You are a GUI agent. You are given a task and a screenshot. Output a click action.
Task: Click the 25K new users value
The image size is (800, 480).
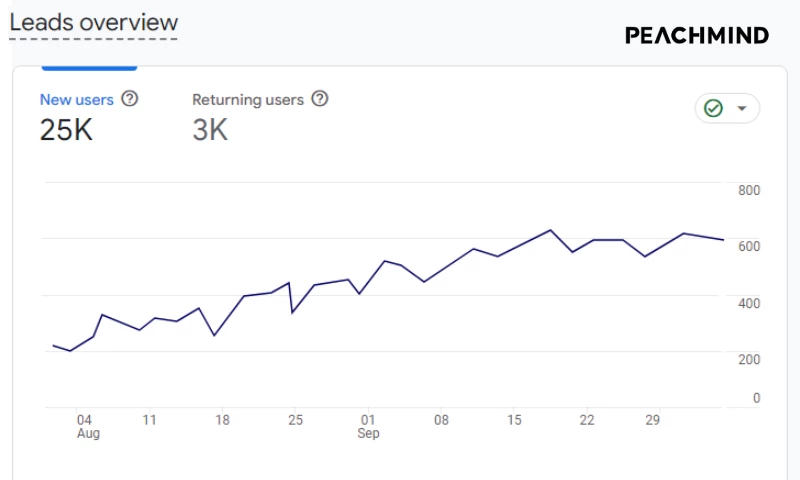[66, 129]
